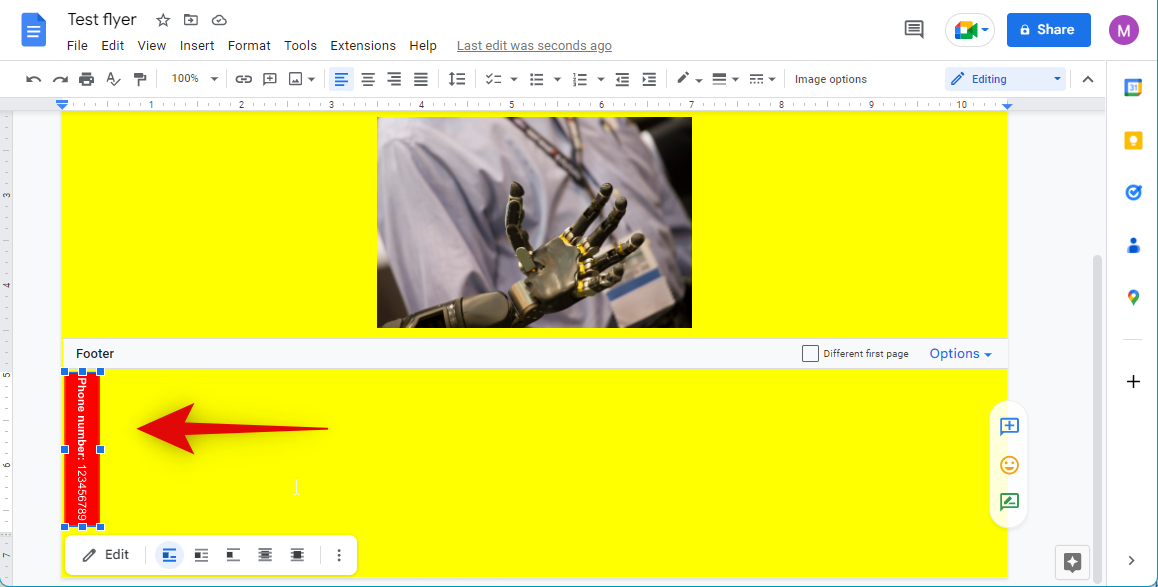The width and height of the screenshot is (1158, 587).
Task: Click the Paint format roller icon
Action: (140, 79)
